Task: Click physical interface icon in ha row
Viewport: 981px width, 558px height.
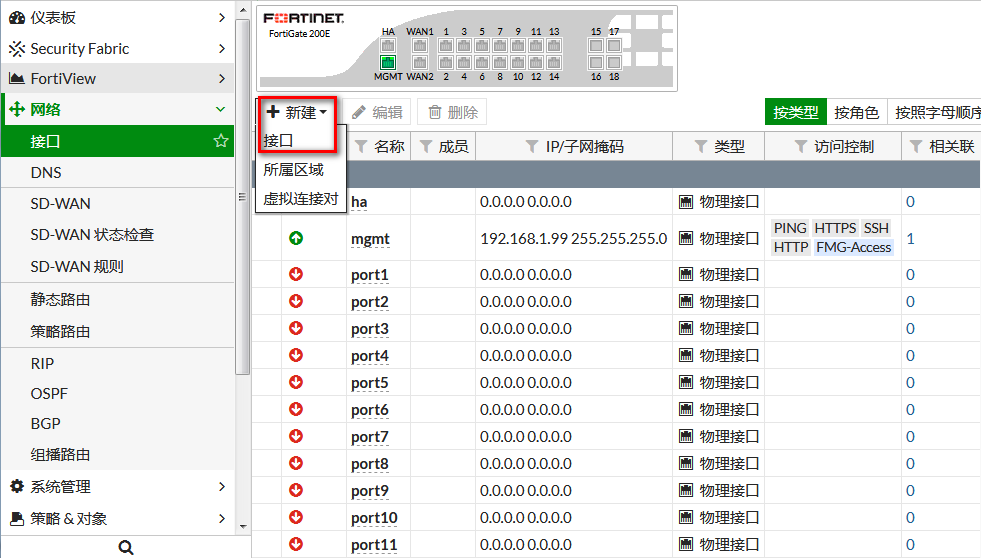Action: 686,202
